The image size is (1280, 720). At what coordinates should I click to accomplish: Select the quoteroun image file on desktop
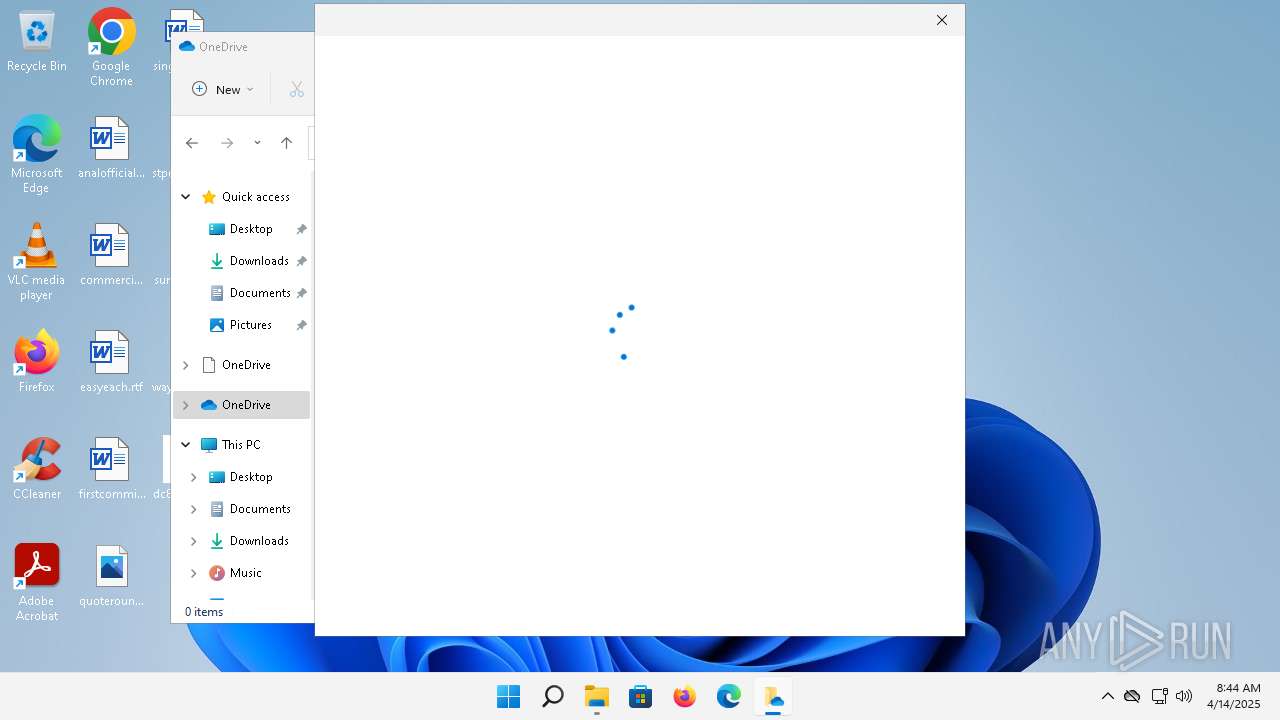pos(111,576)
